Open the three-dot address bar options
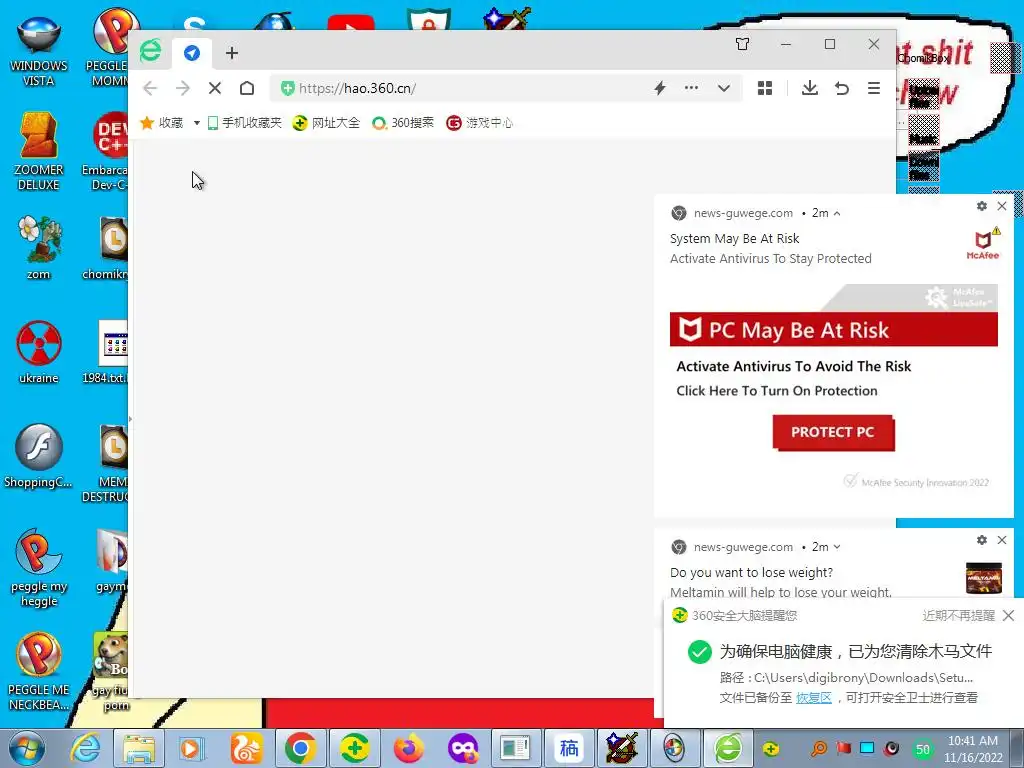The width and height of the screenshot is (1024, 768). 691,88
